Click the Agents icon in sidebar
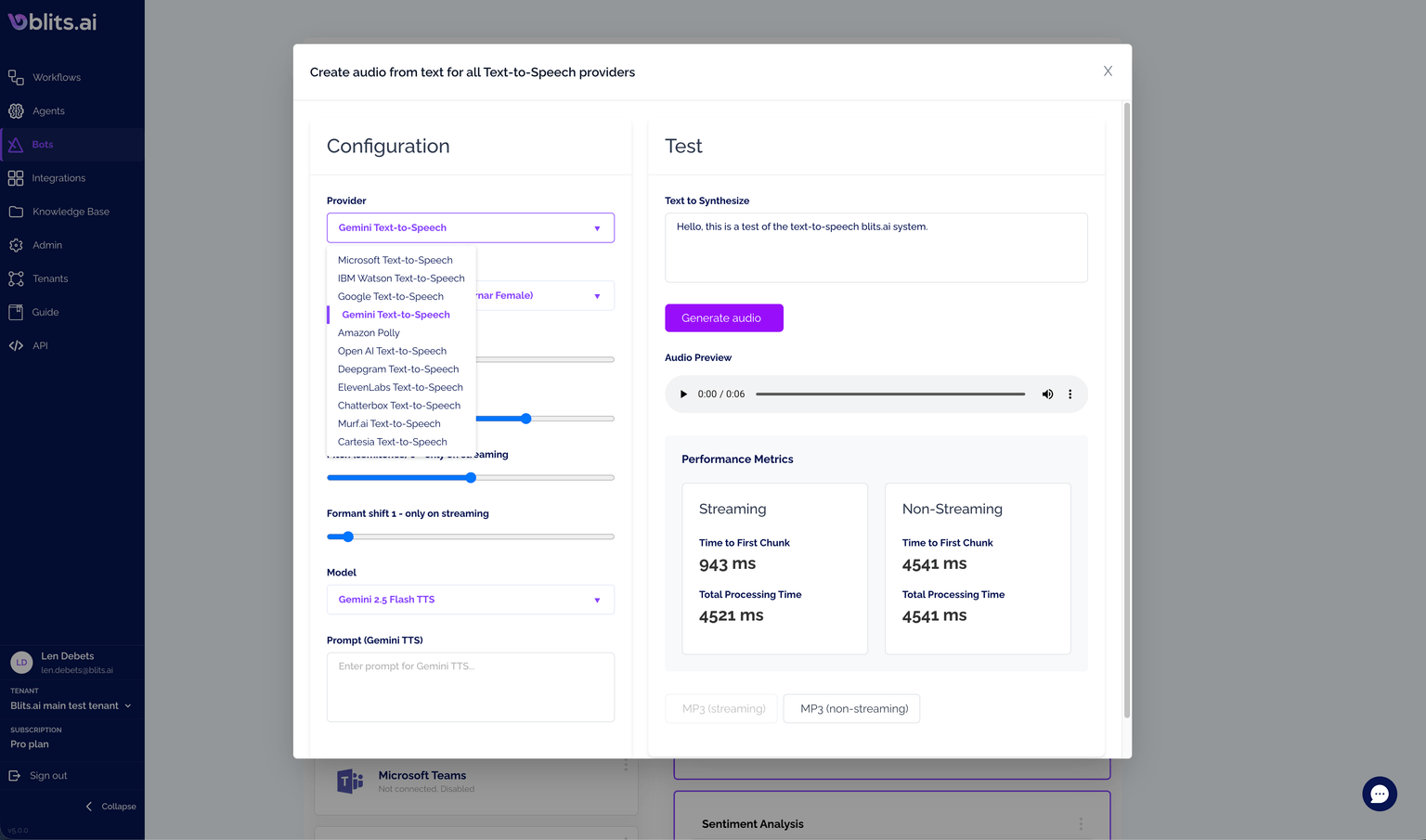Screen dimensions: 1426x840 click(x=16, y=111)
